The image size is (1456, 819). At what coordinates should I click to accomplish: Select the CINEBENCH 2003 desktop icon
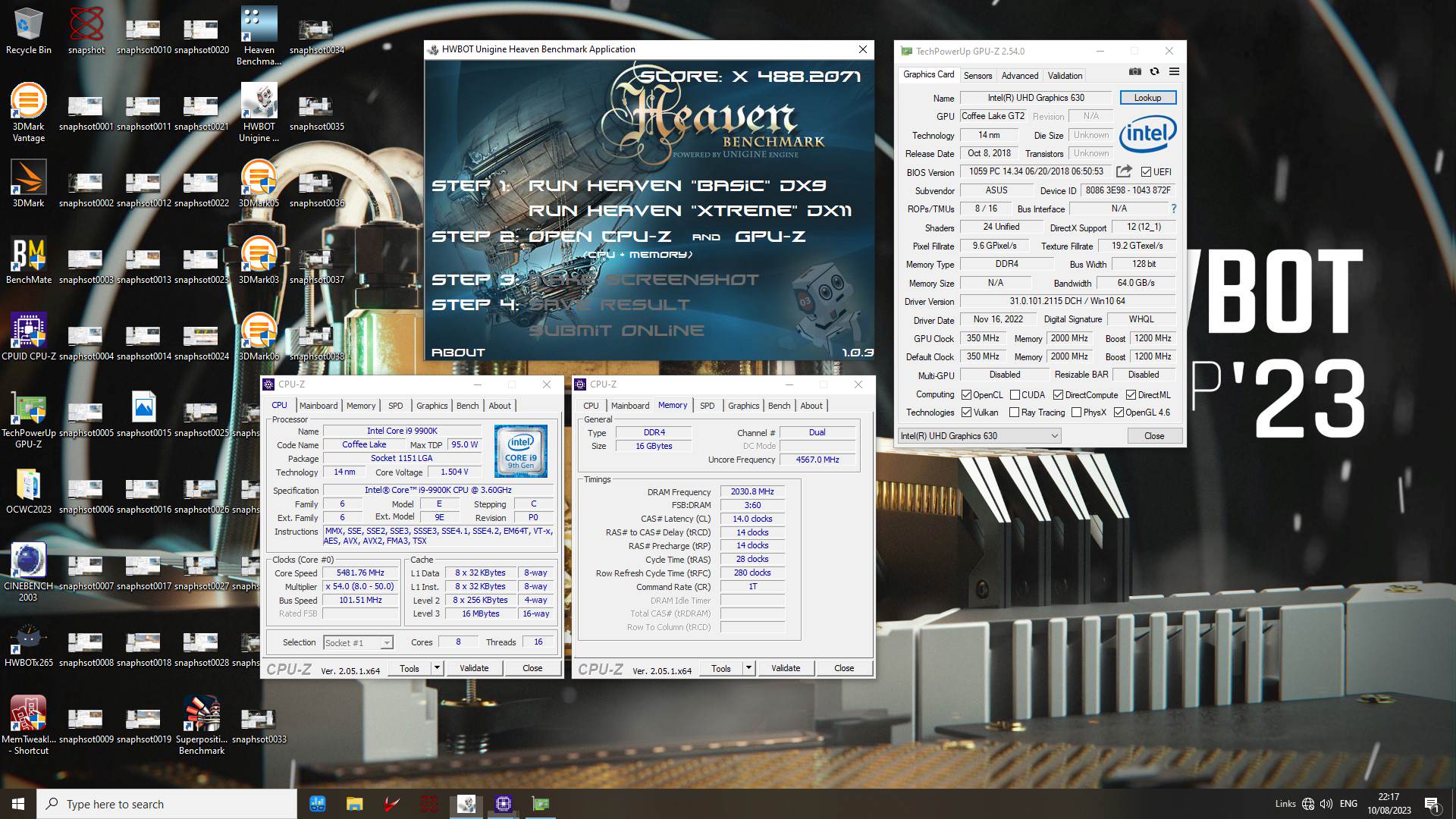click(29, 573)
